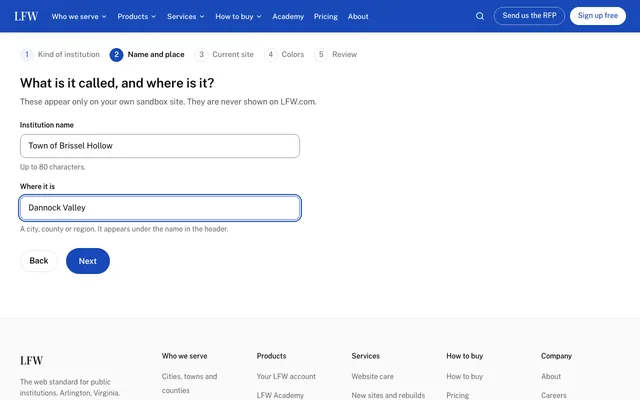The width and height of the screenshot is (640, 400).
Task: Open Website care footer link
Action: click(x=373, y=376)
